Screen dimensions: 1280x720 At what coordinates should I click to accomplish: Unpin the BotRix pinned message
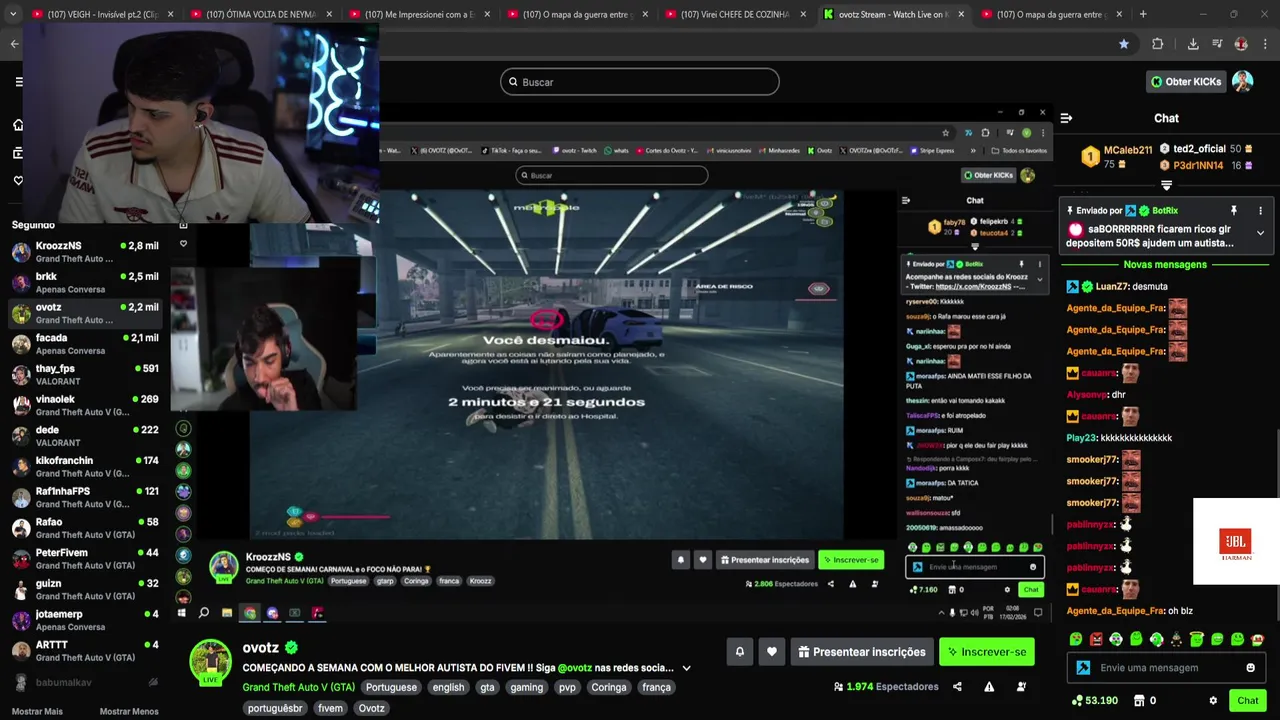pos(1233,211)
